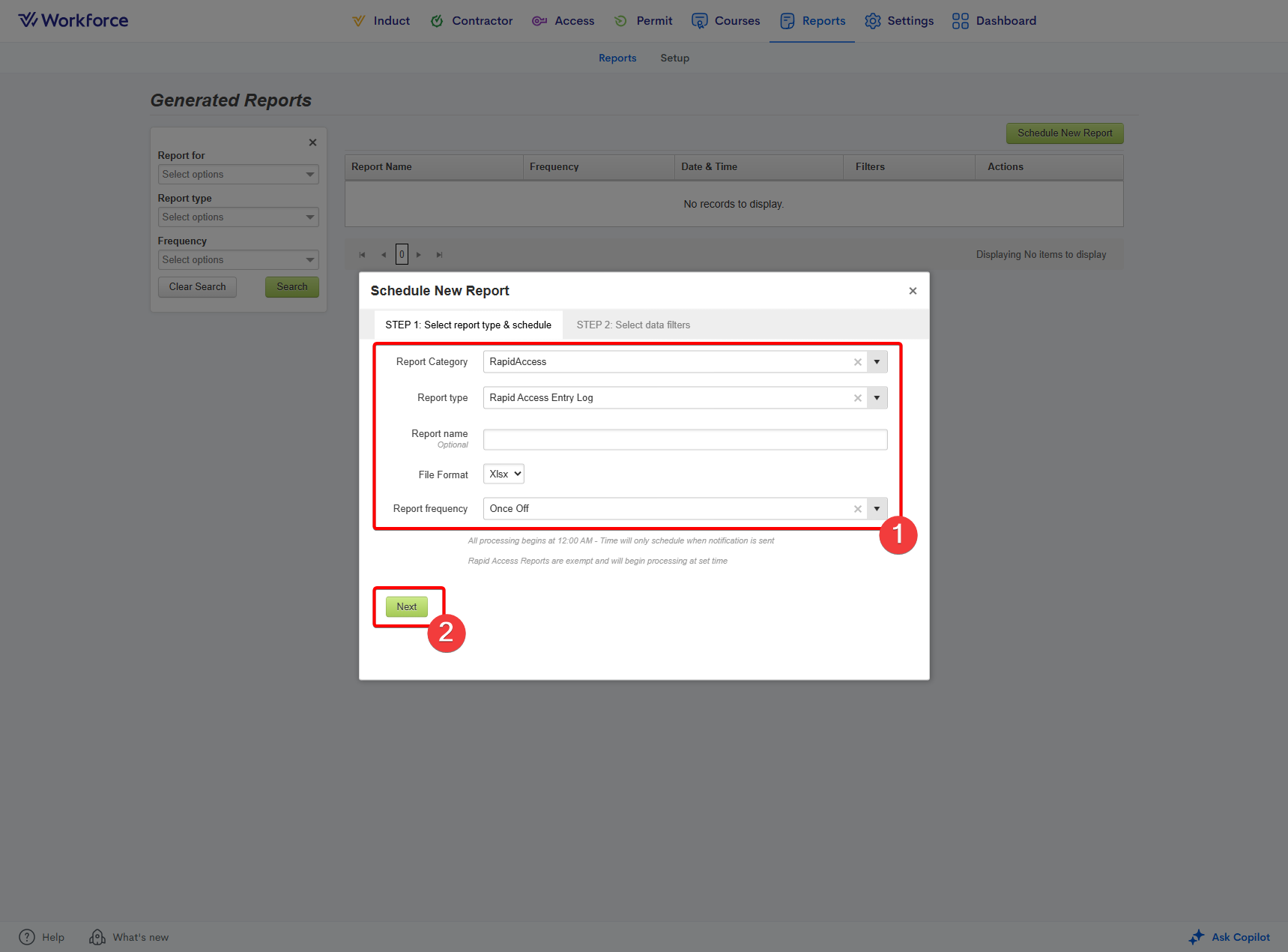This screenshot has height=952, width=1288.
Task: Switch to STEP 2 data filters tab
Action: (633, 325)
